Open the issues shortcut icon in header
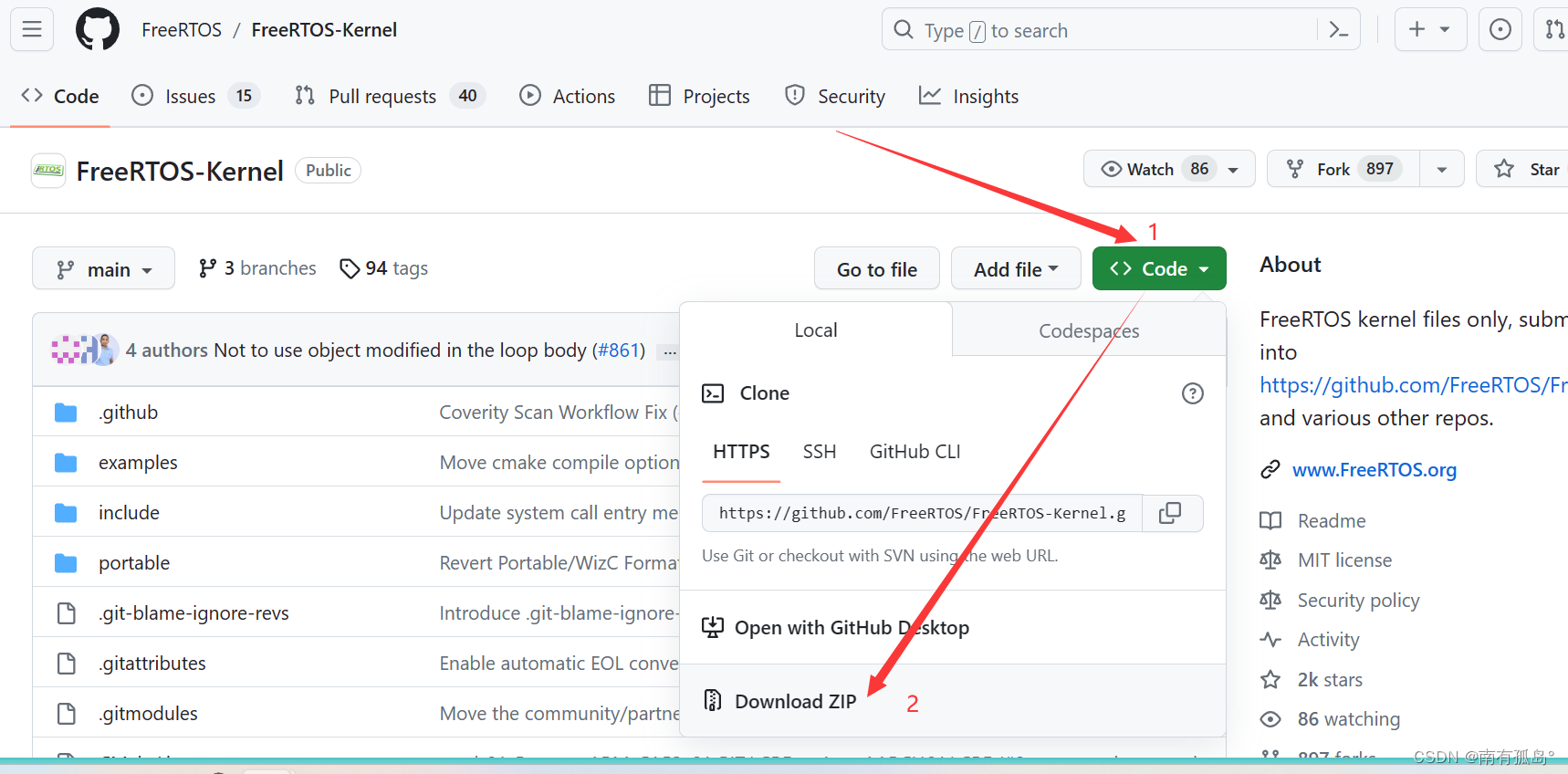Image resolution: width=1568 pixels, height=774 pixels. 1500,29
